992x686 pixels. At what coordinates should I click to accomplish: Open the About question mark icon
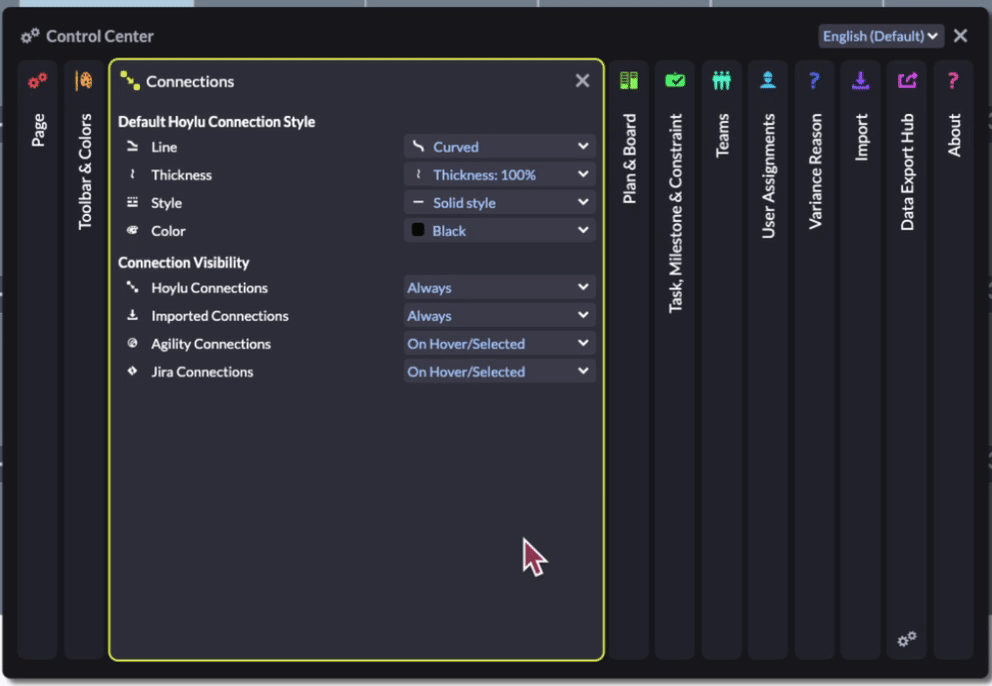pyautogui.click(x=953, y=80)
